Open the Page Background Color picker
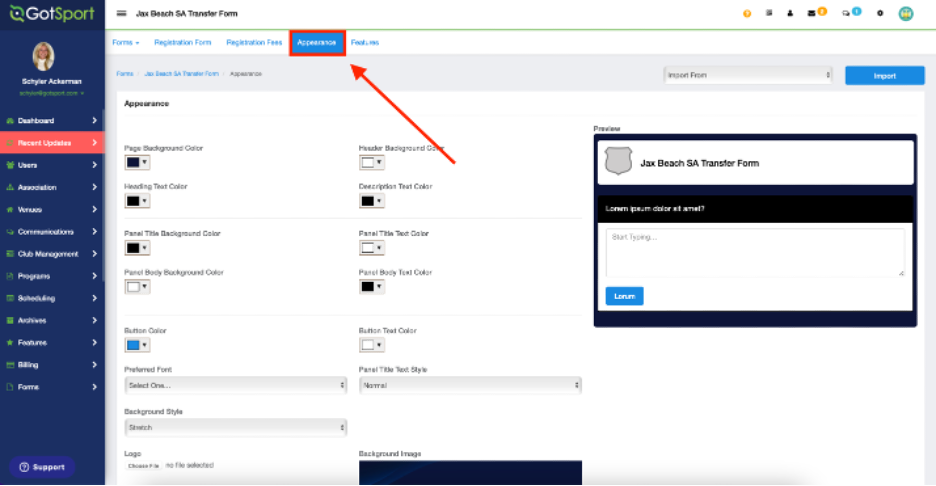 tap(137, 162)
